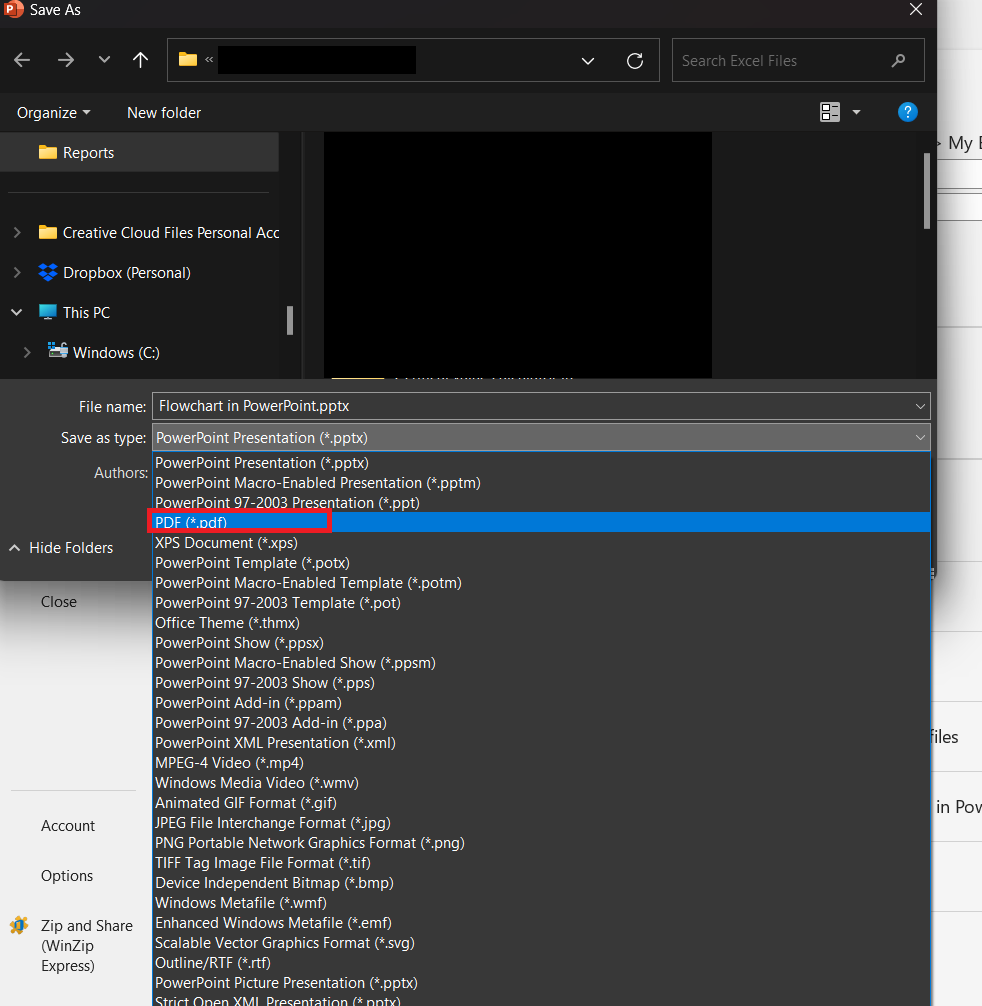Close the Save As dialog
982x1006 pixels.
coord(916,10)
